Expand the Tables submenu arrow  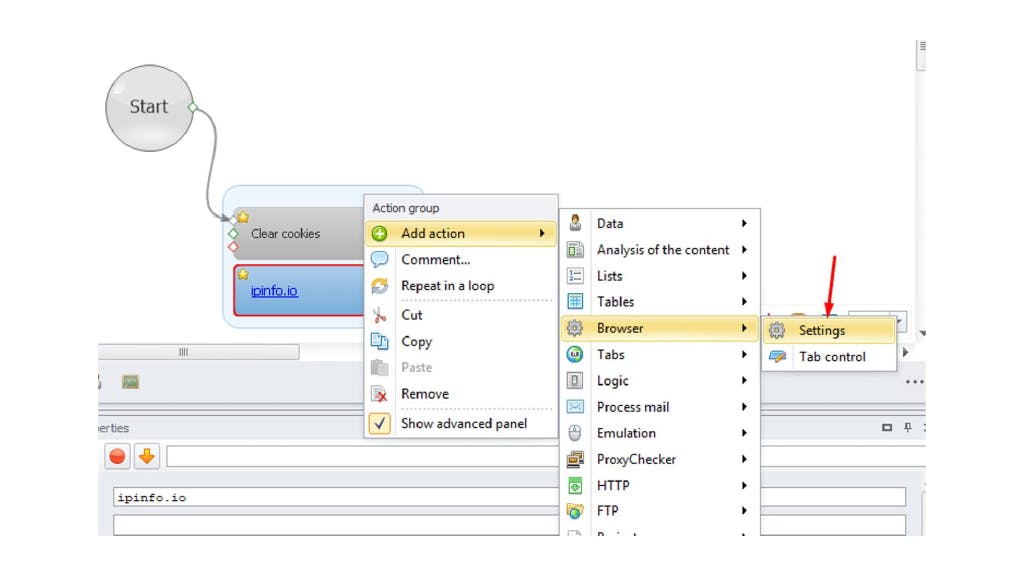[744, 302]
